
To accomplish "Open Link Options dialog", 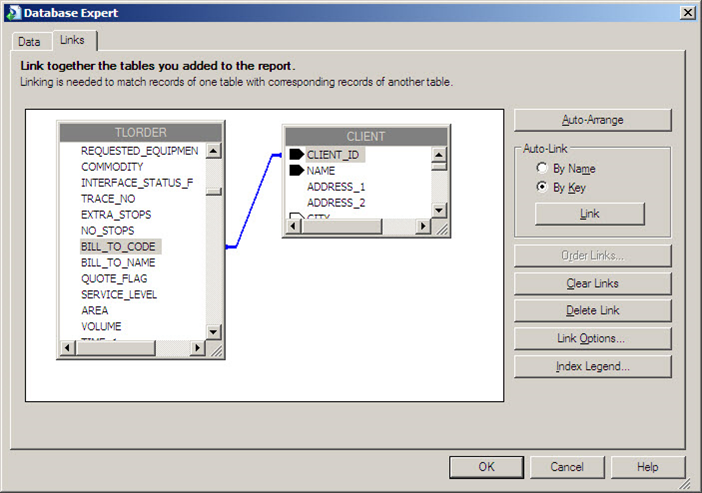I will click(x=592, y=338).
